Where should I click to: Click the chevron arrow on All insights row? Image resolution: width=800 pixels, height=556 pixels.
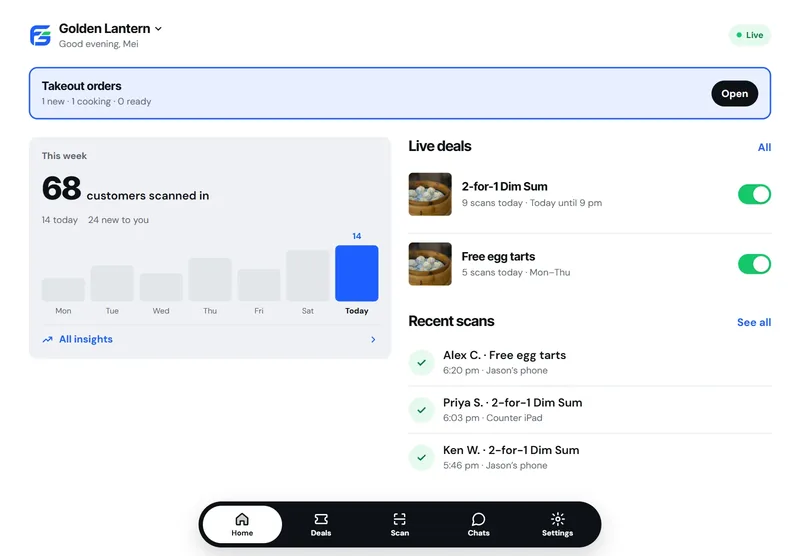pyautogui.click(x=373, y=339)
